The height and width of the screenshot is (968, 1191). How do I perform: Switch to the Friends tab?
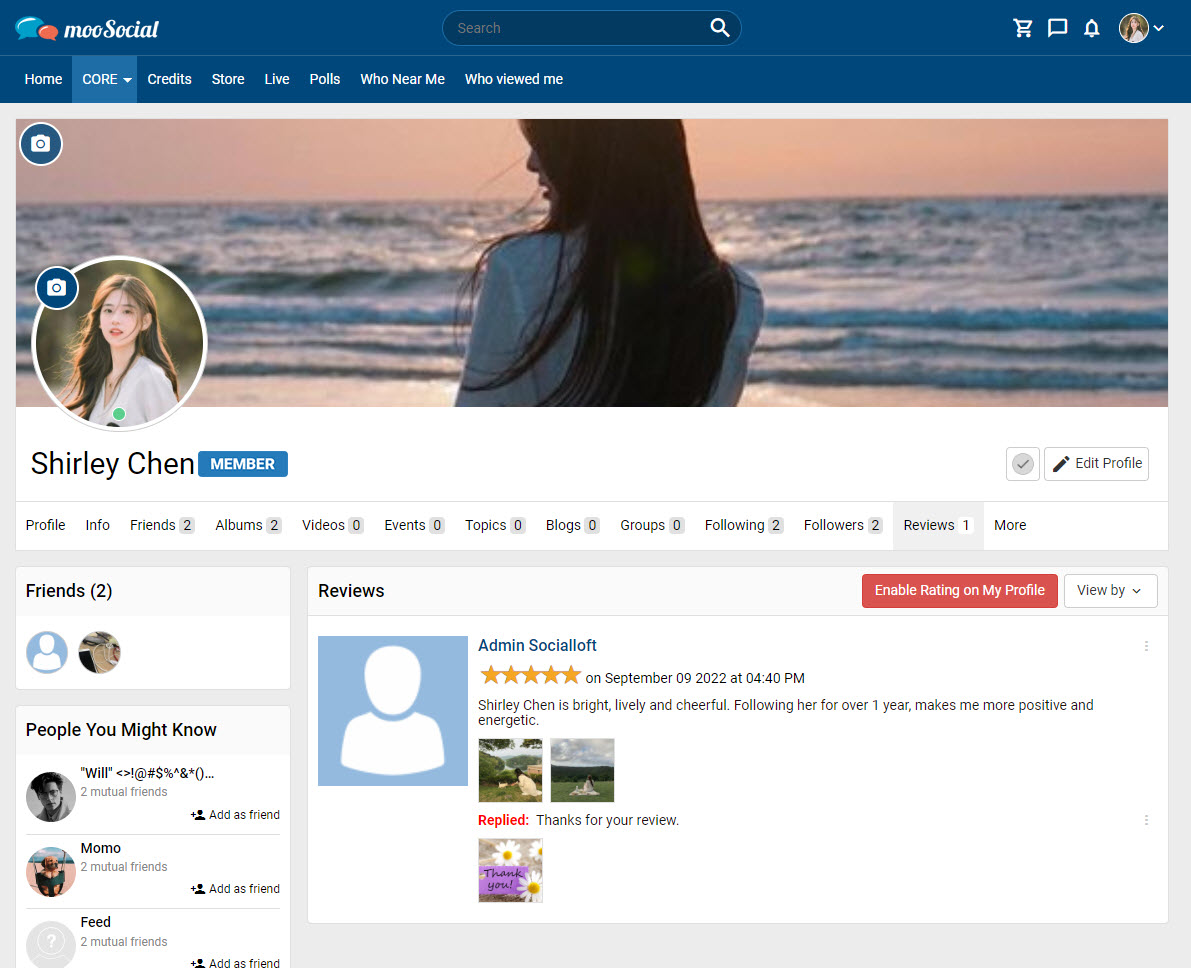(x=162, y=525)
